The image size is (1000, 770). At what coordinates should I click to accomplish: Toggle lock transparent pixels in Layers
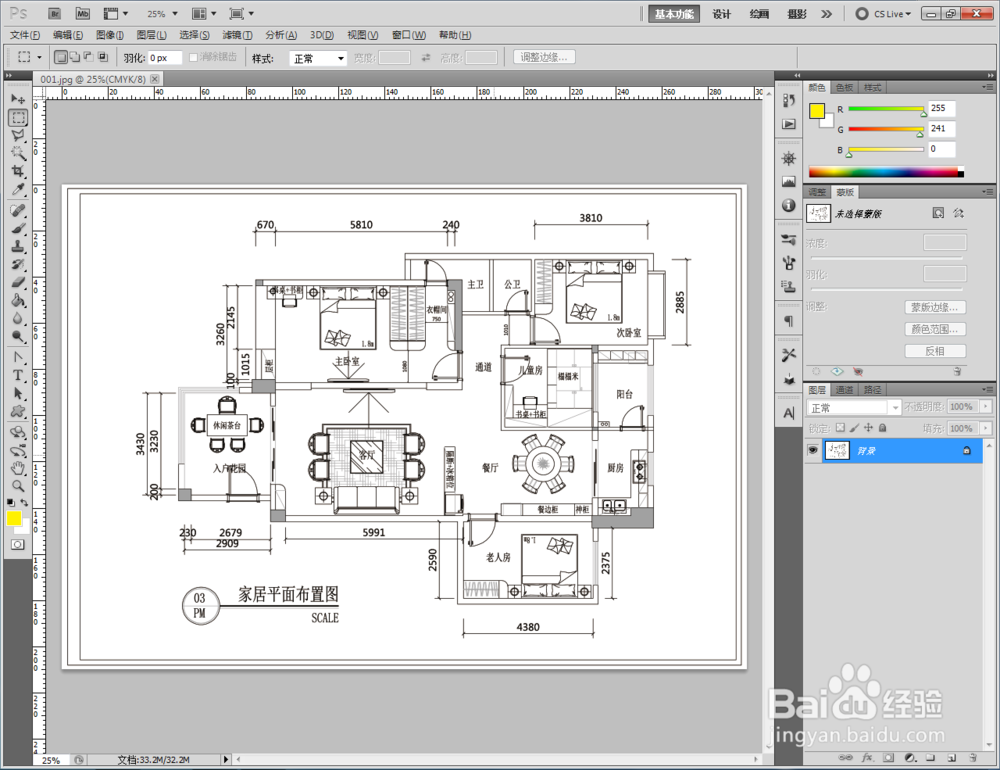pos(840,428)
